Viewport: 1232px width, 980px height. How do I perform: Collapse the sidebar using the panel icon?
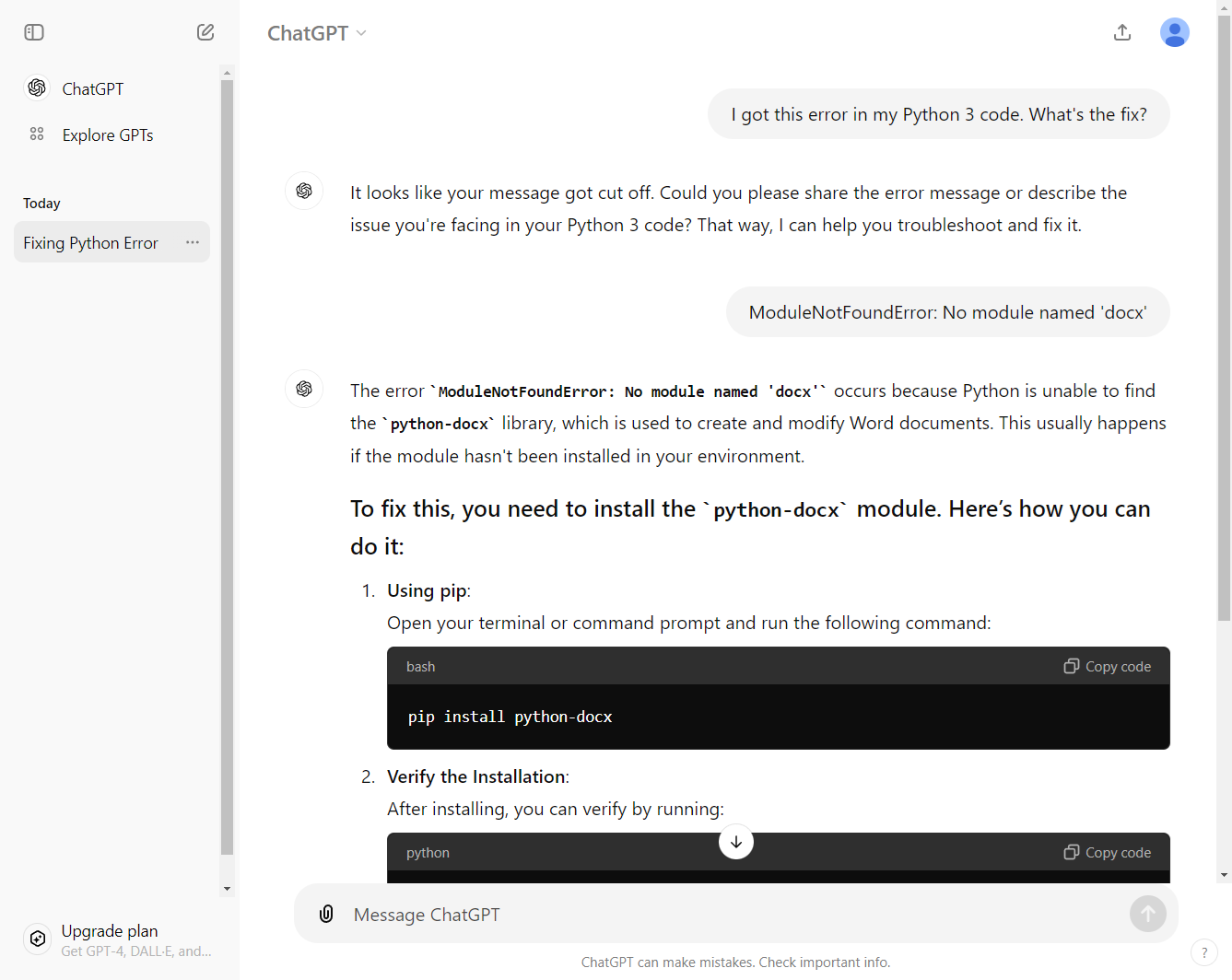pyautogui.click(x=34, y=32)
